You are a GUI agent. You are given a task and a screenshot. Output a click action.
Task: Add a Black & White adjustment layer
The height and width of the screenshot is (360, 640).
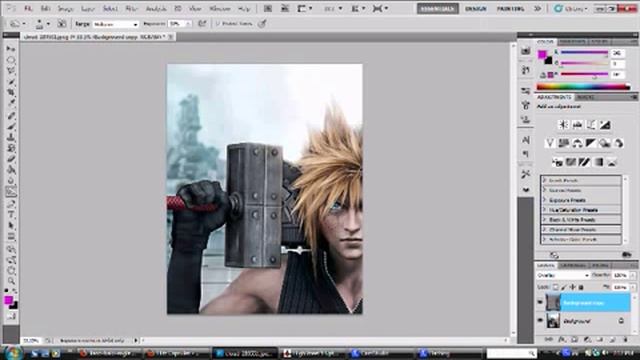(x=591, y=143)
